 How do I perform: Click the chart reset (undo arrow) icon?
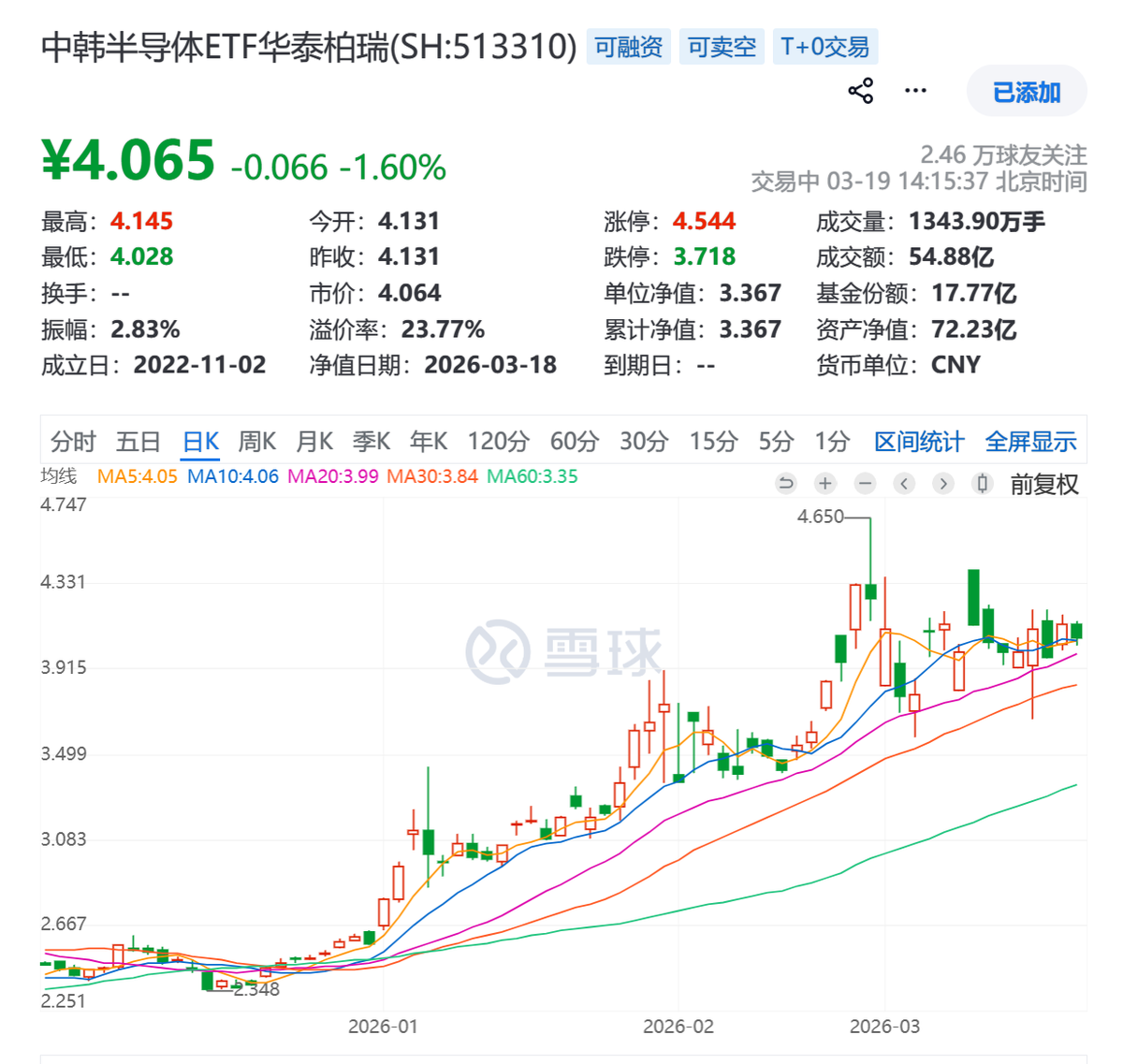point(786,483)
